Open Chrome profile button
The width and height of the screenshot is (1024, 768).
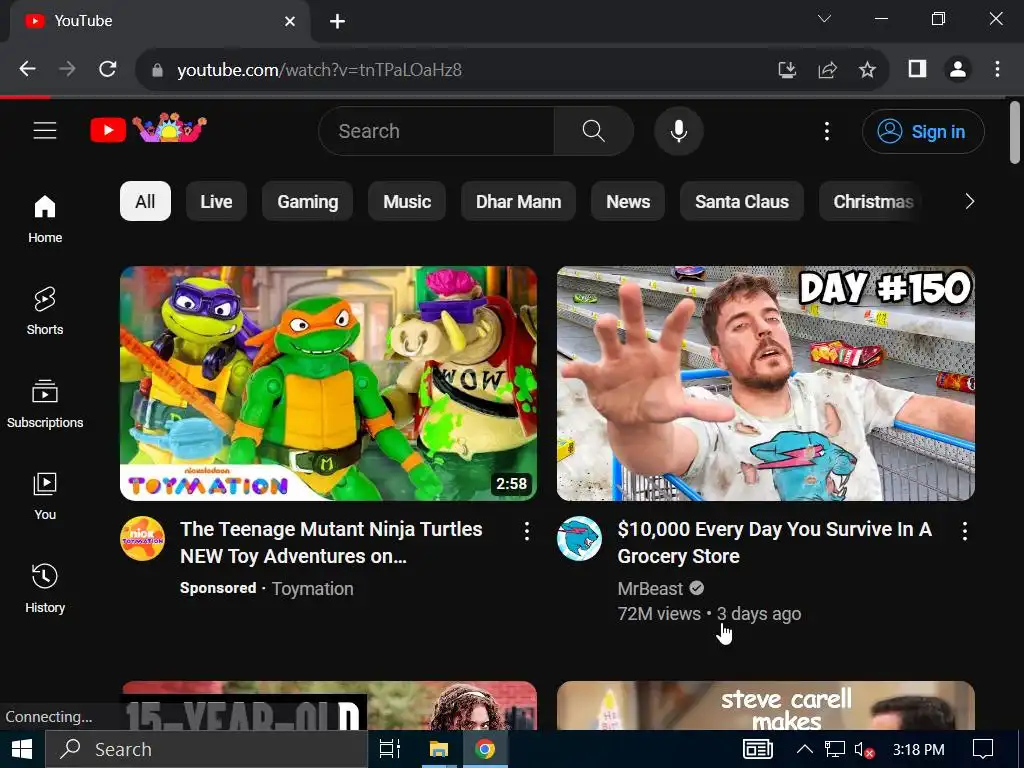coord(958,69)
